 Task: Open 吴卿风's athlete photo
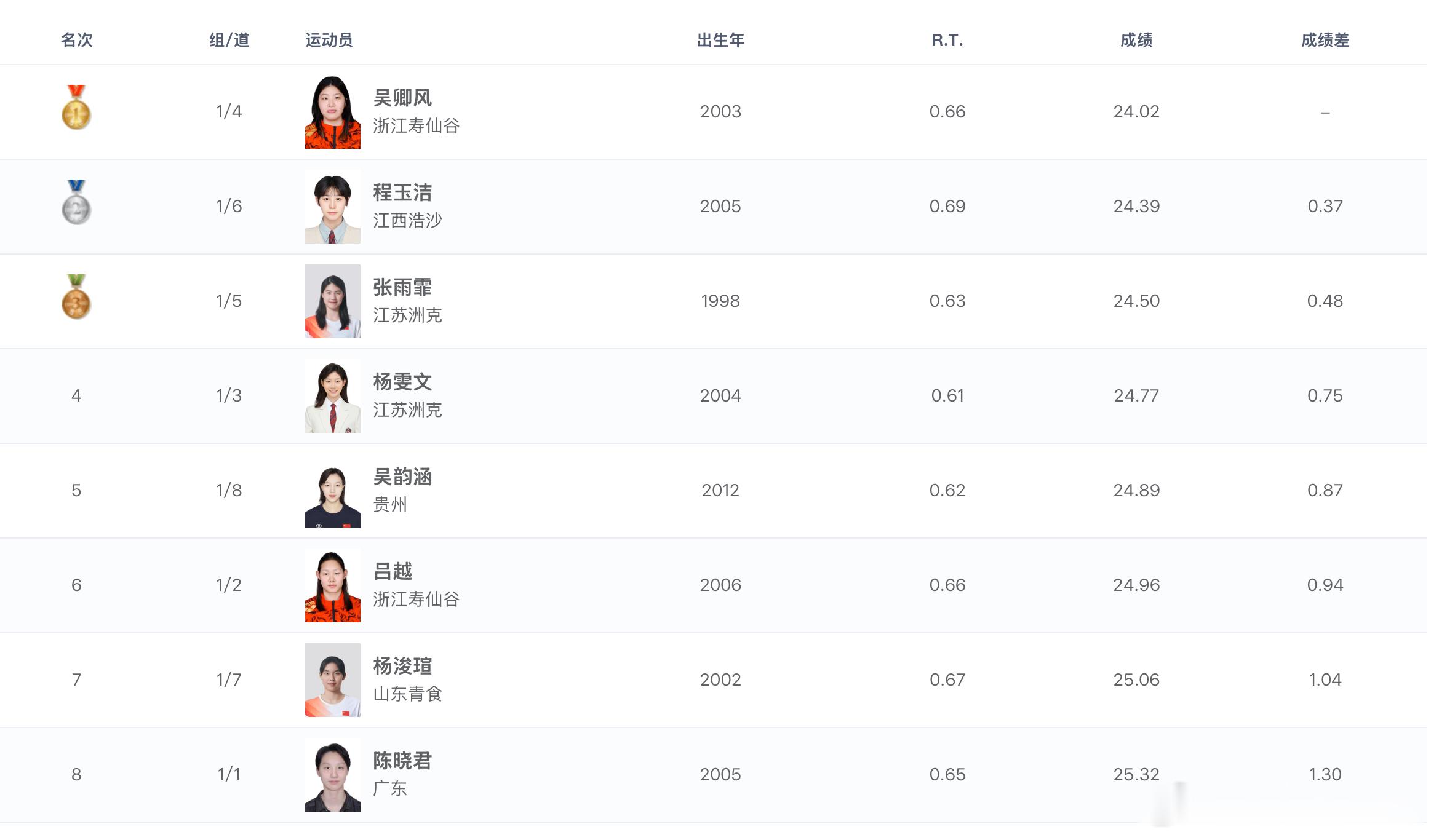click(333, 112)
